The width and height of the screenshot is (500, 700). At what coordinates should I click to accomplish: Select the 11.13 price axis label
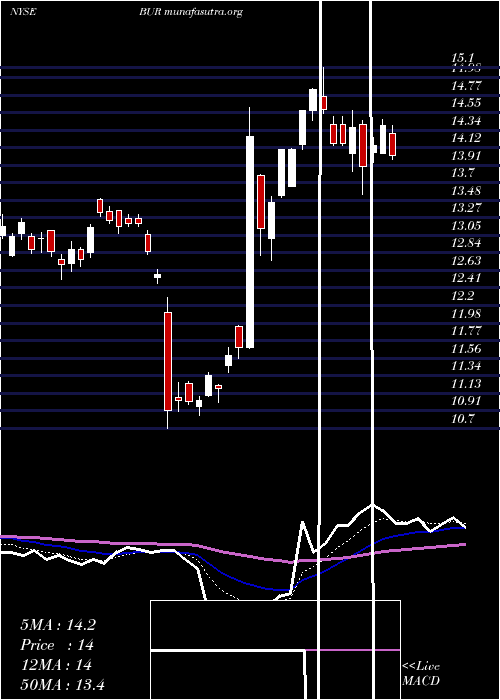click(466, 383)
